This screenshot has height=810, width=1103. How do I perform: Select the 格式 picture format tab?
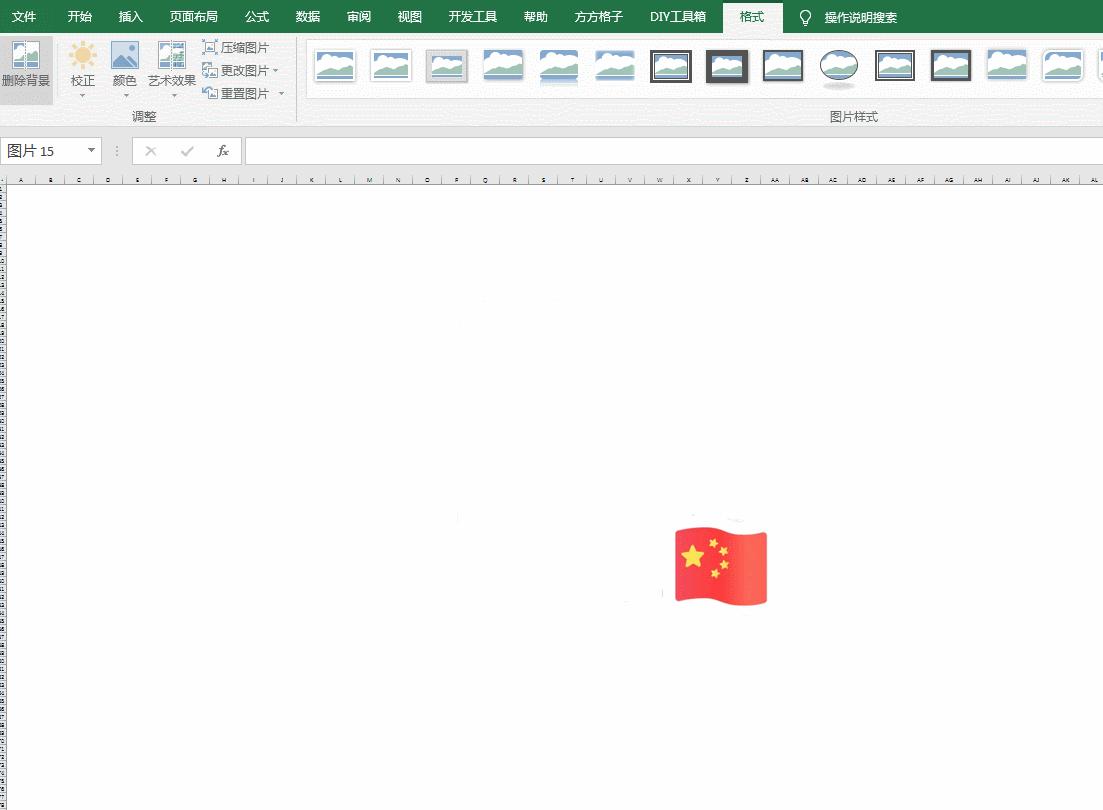point(752,16)
